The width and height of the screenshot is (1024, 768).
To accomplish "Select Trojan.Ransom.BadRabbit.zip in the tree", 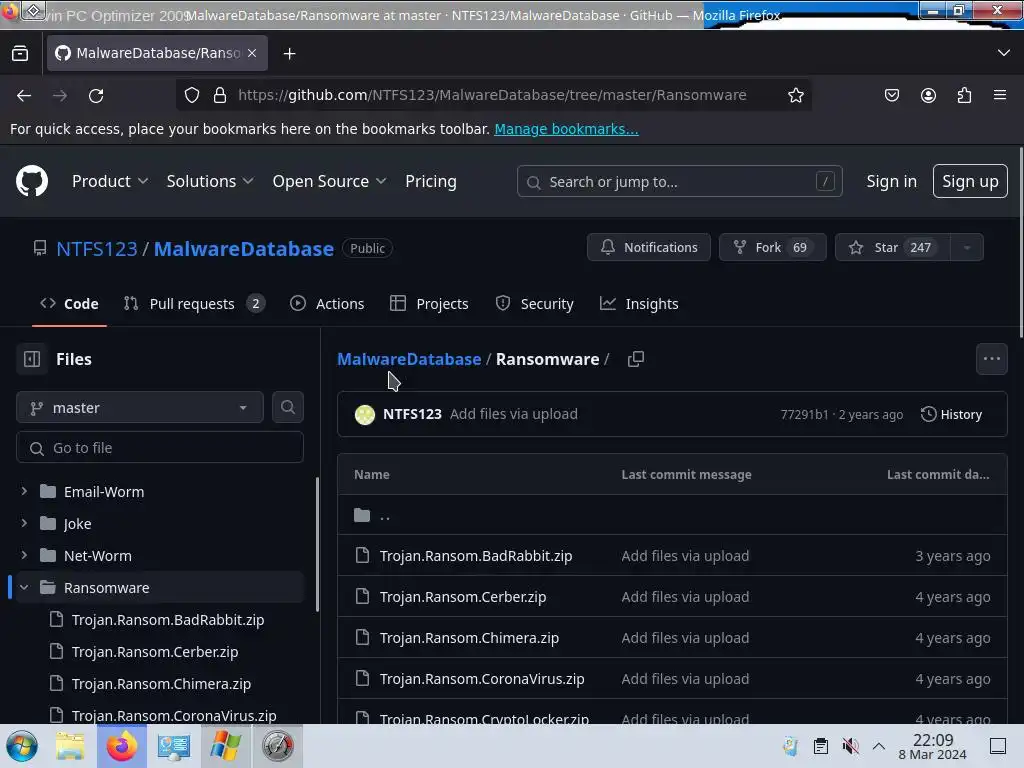I will click(x=168, y=620).
